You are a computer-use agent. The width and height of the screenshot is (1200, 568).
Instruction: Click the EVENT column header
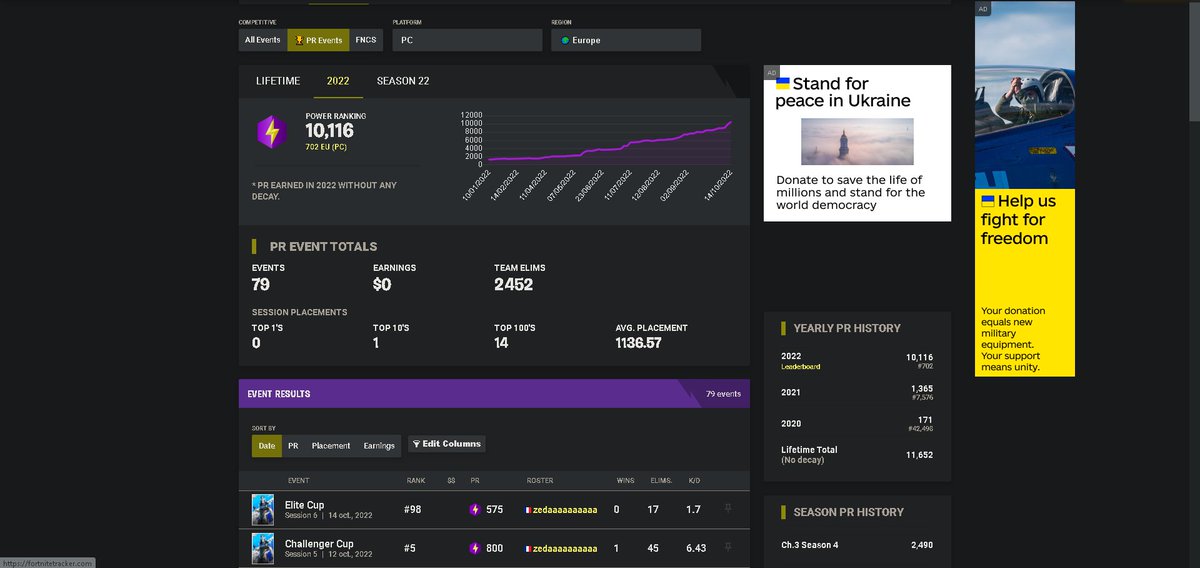[x=298, y=481]
